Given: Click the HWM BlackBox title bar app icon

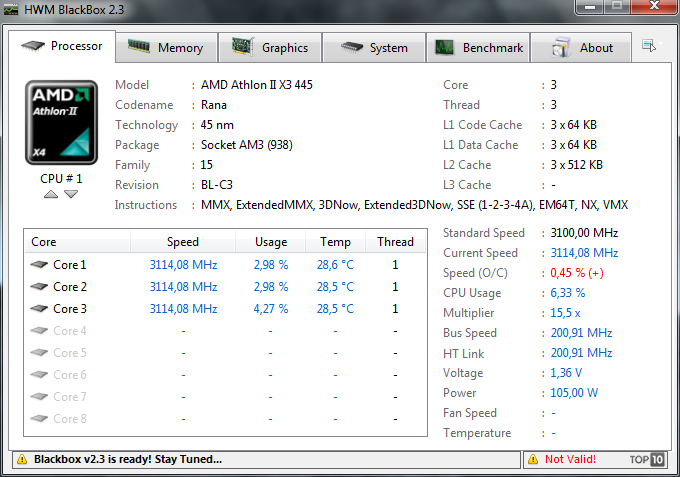Looking at the screenshot, I should click(x=11, y=10).
